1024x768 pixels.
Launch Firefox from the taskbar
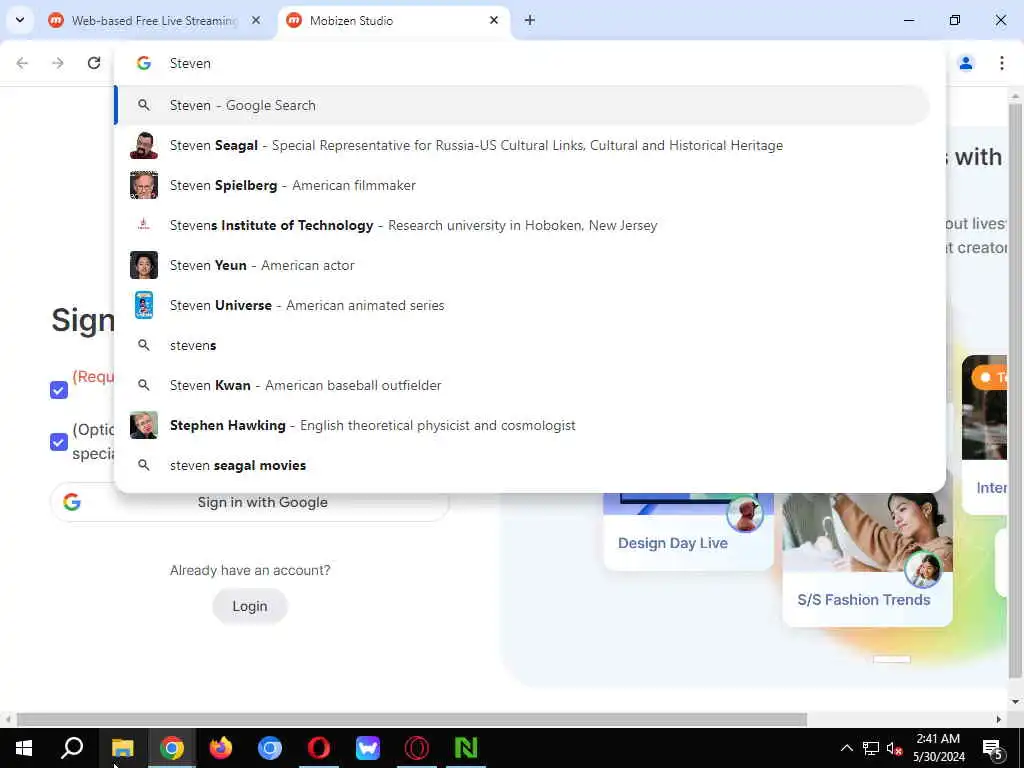(221, 748)
